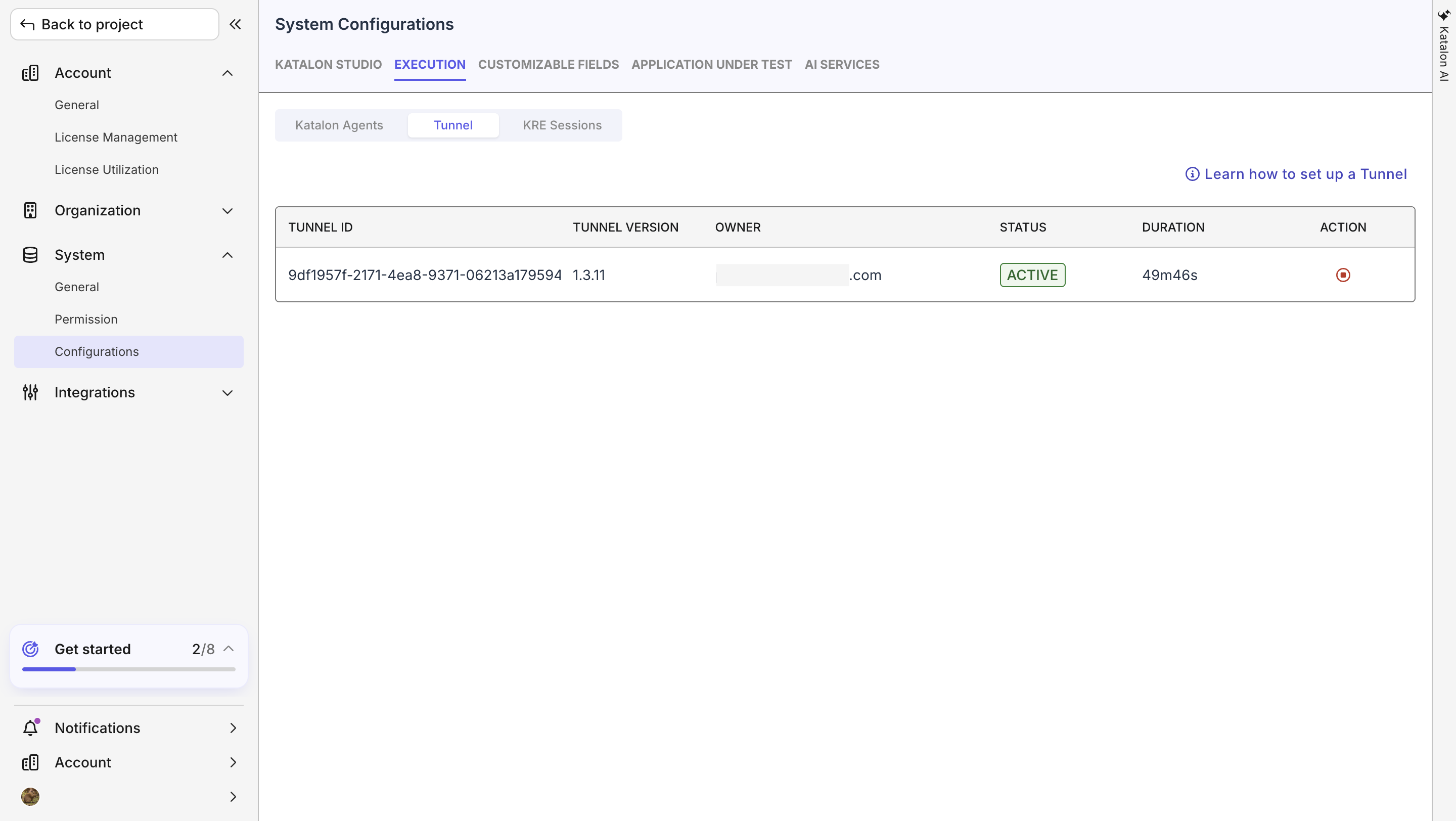
Task: Collapse the top Account section chevron
Action: [x=227, y=73]
